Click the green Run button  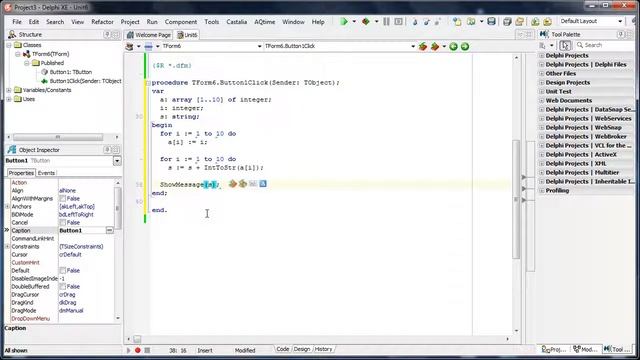[x=344, y=22]
